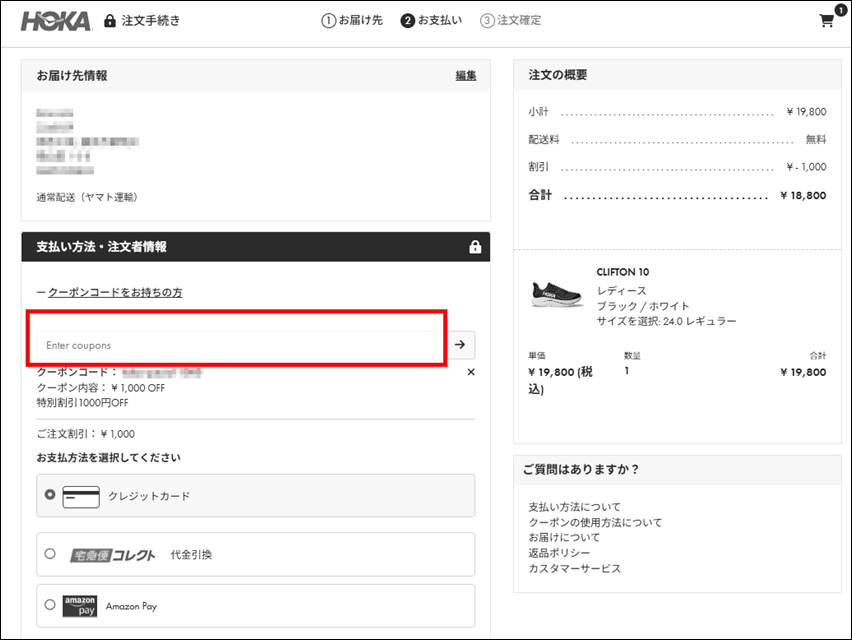The height and width of the screenshot is (640, 852).
Task: Select 代金引換 payment radio button
Action: click(x=50, y=554)
